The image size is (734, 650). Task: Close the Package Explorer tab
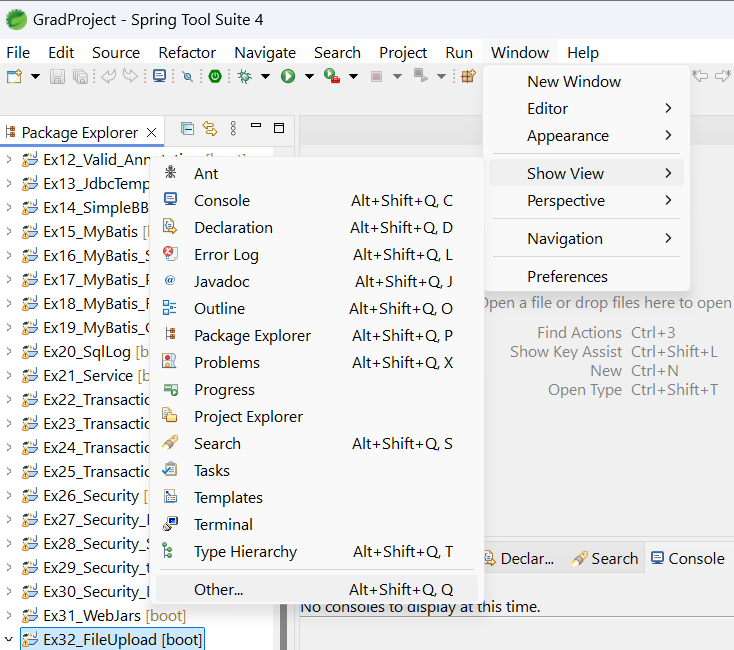[x=151, y=133]
